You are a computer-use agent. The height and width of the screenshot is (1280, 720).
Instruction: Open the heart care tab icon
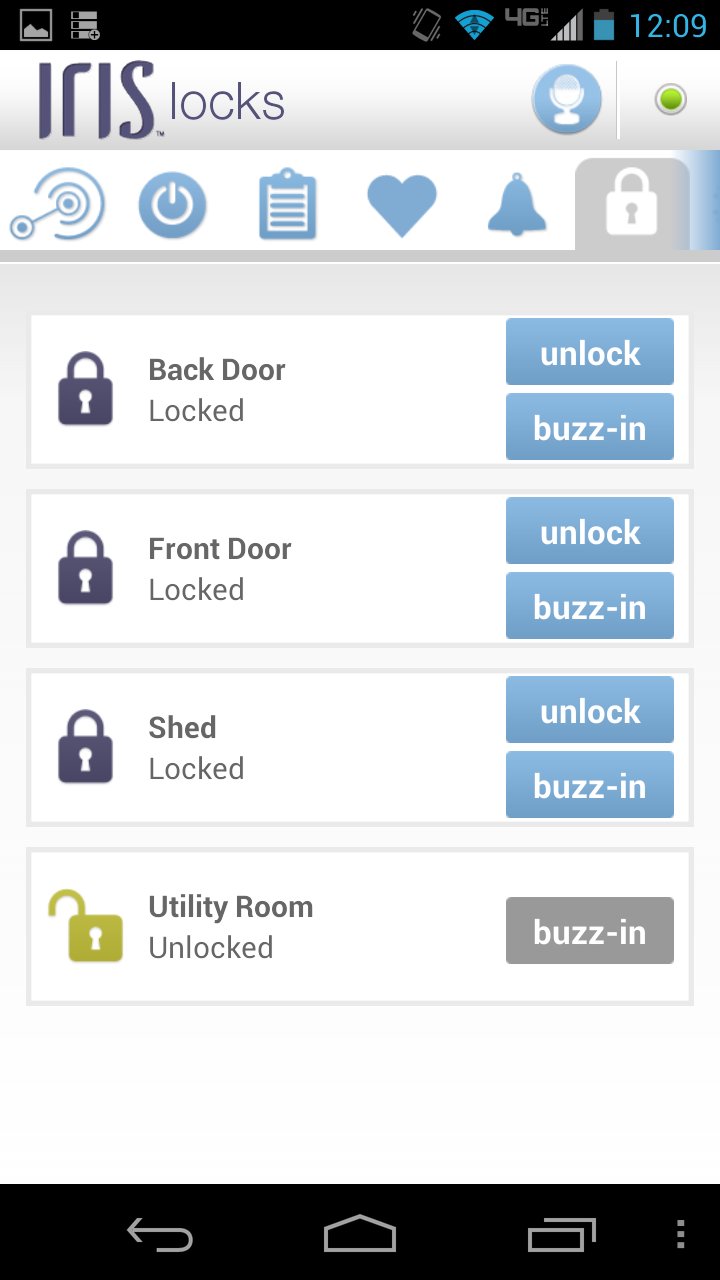(x=402, y=205)
